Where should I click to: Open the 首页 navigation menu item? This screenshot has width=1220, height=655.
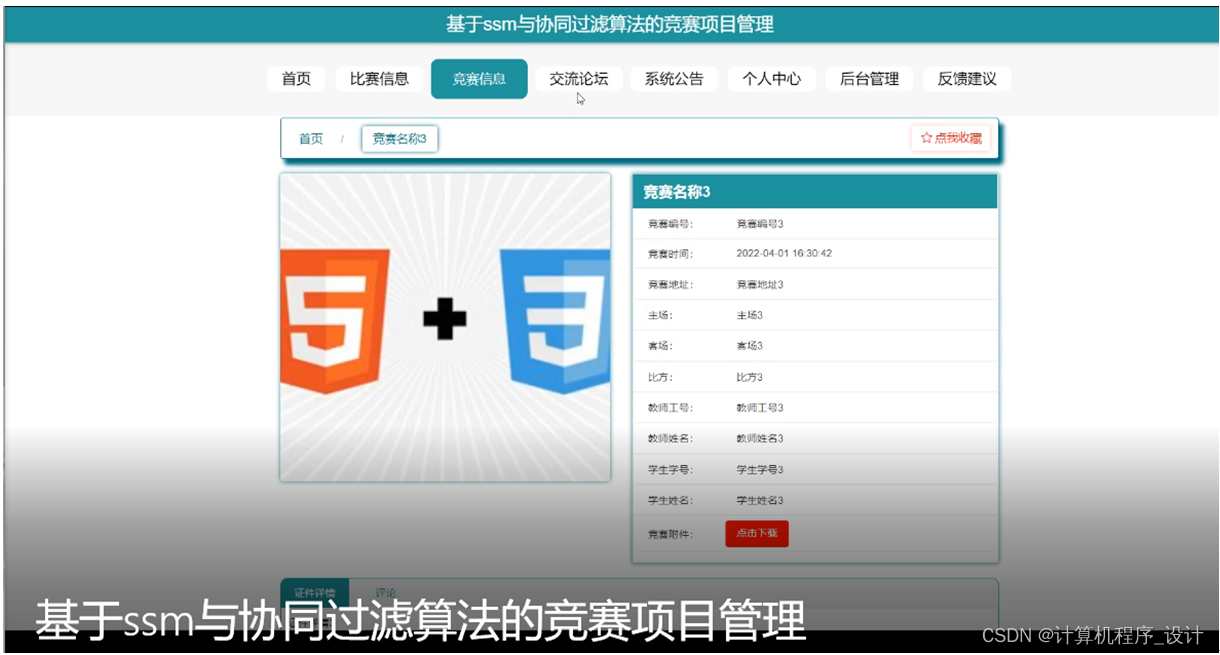tap(296, 79)
